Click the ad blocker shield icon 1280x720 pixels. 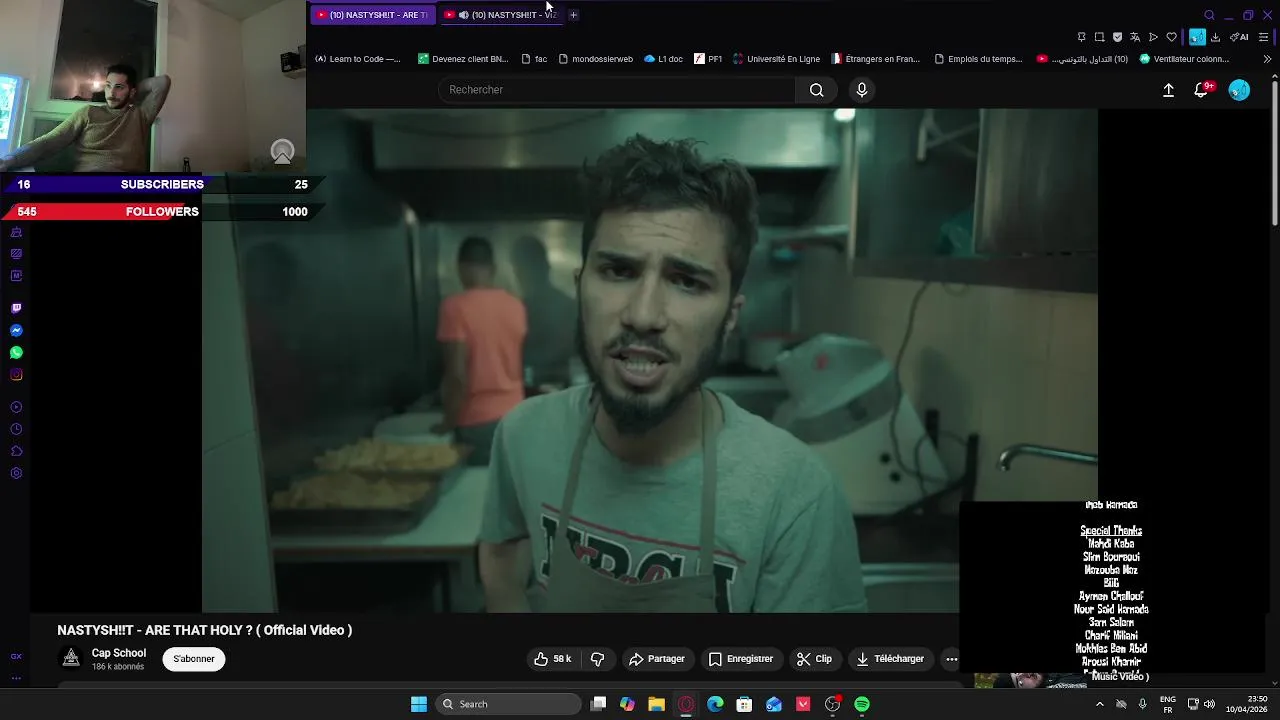pos(1117,37)
